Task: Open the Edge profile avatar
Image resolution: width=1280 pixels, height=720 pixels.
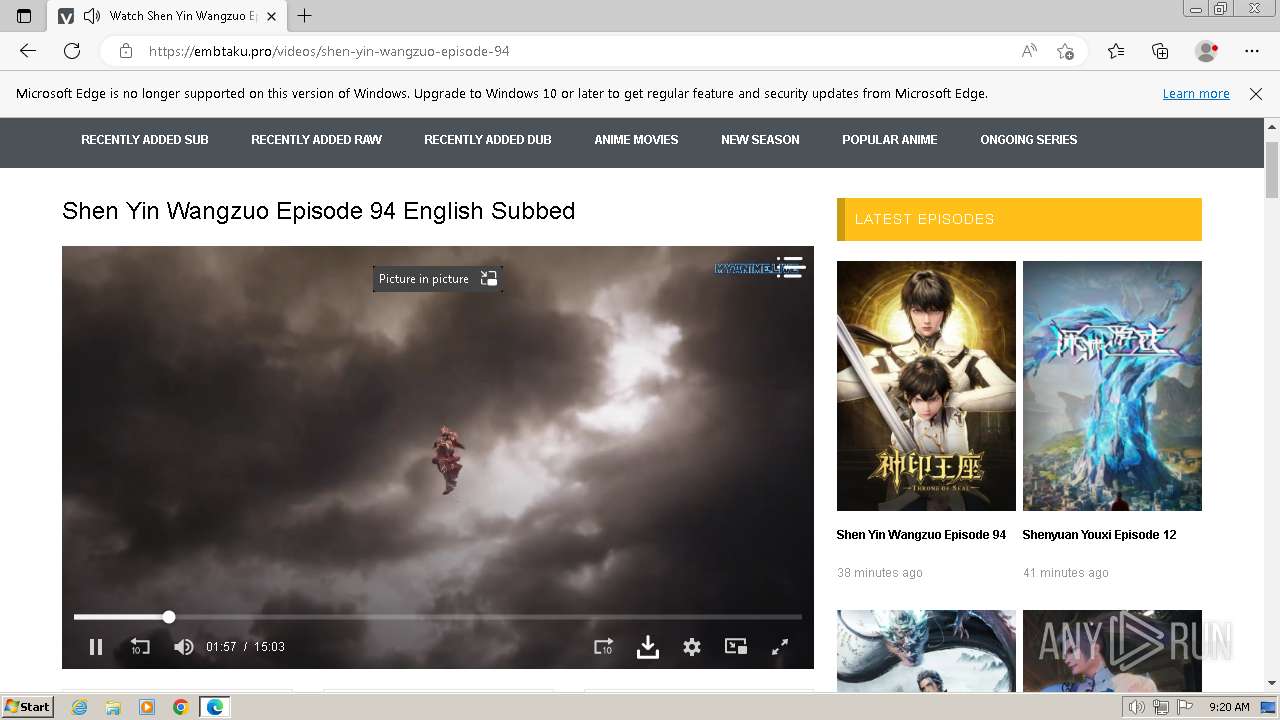Action: 1206,51
